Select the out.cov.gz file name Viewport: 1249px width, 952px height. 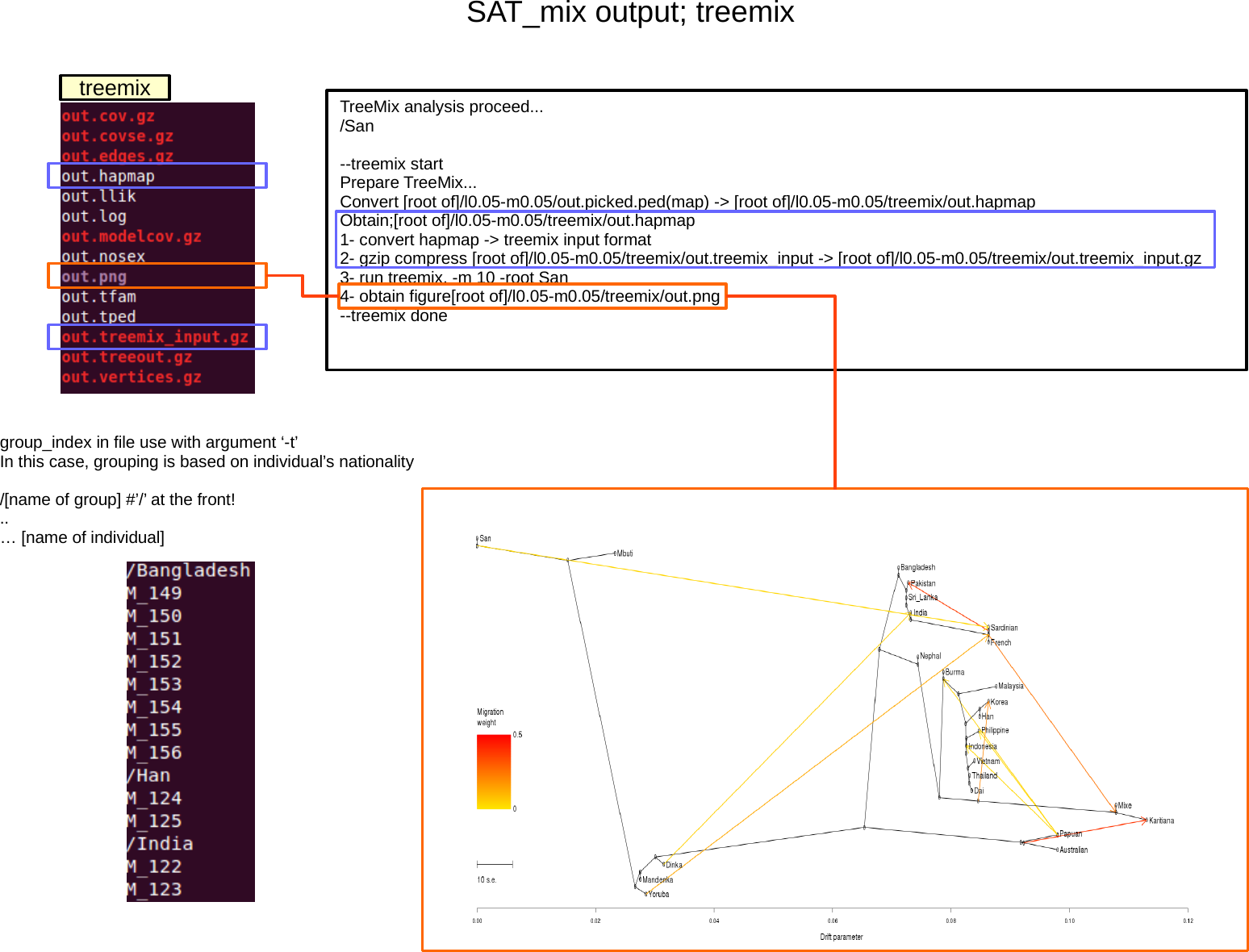pyautogui.click(x=108, y=116)
